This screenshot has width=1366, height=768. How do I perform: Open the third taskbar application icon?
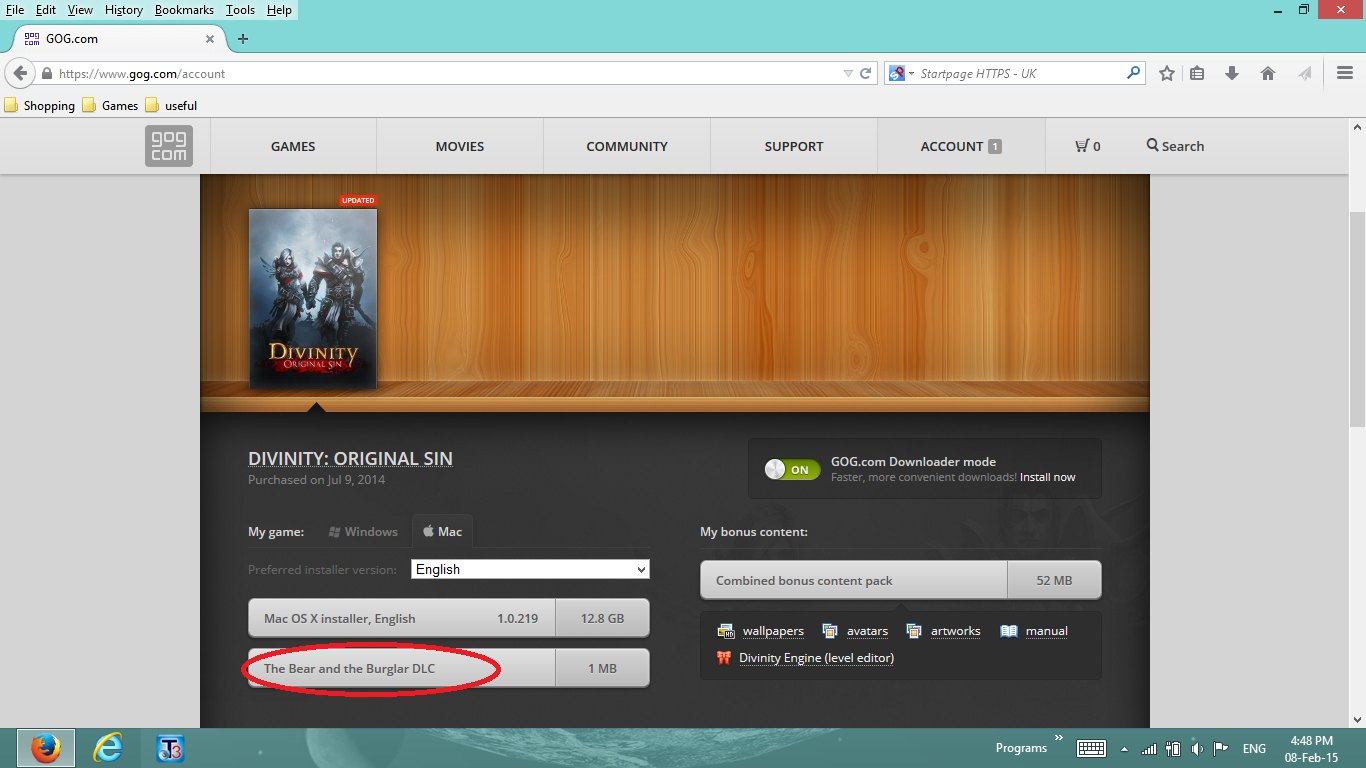(x=170, y=748)
